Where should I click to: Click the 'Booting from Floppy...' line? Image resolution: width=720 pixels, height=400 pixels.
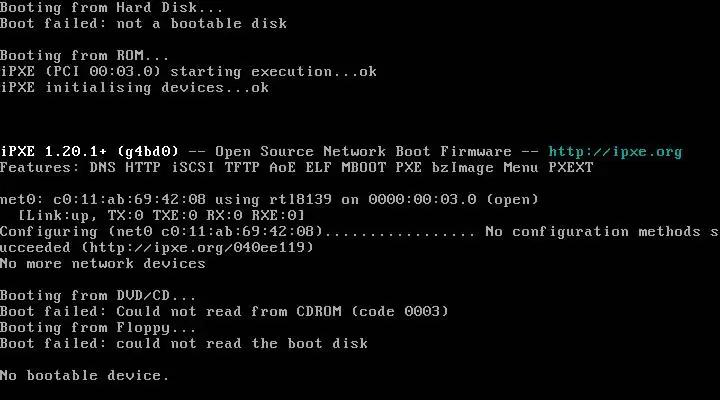click(x=98, y=328)
